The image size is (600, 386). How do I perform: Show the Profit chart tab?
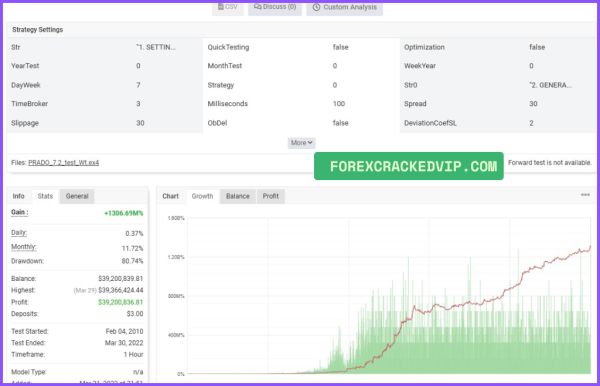tap(271, 196)
